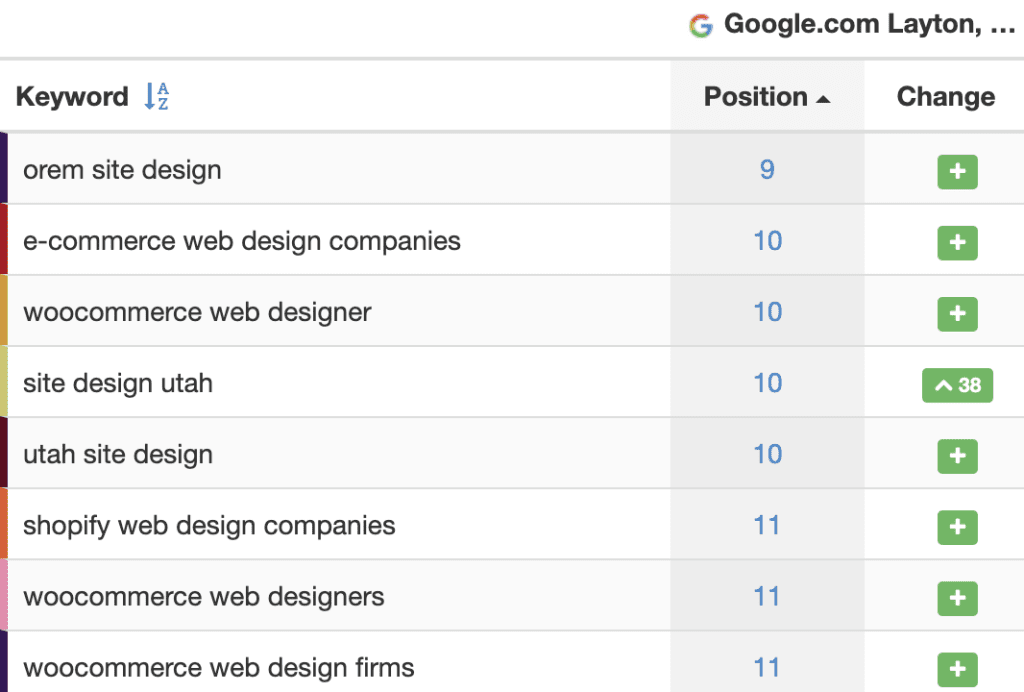
Task: Click plus icon for e-commerce web design companies
Action: pyautogui.click(x=957, y=243)
